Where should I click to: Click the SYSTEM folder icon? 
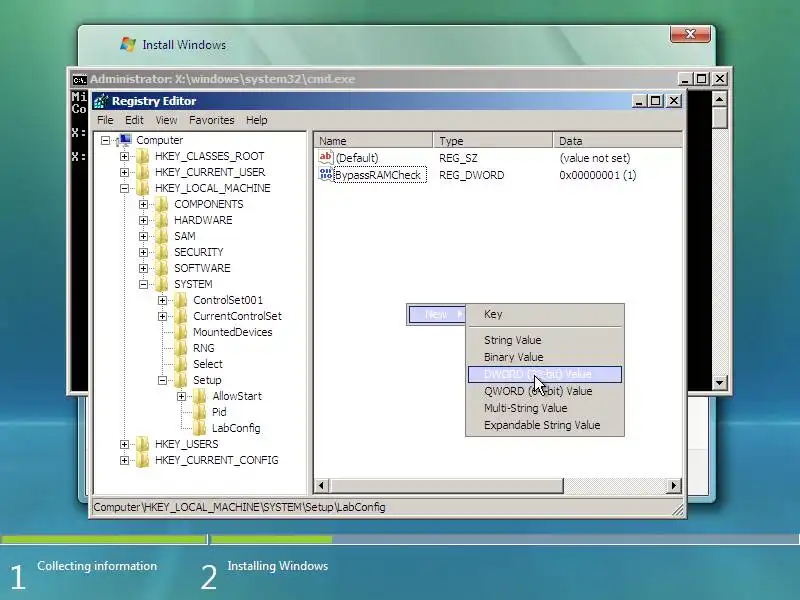click(x=162, y=284)
